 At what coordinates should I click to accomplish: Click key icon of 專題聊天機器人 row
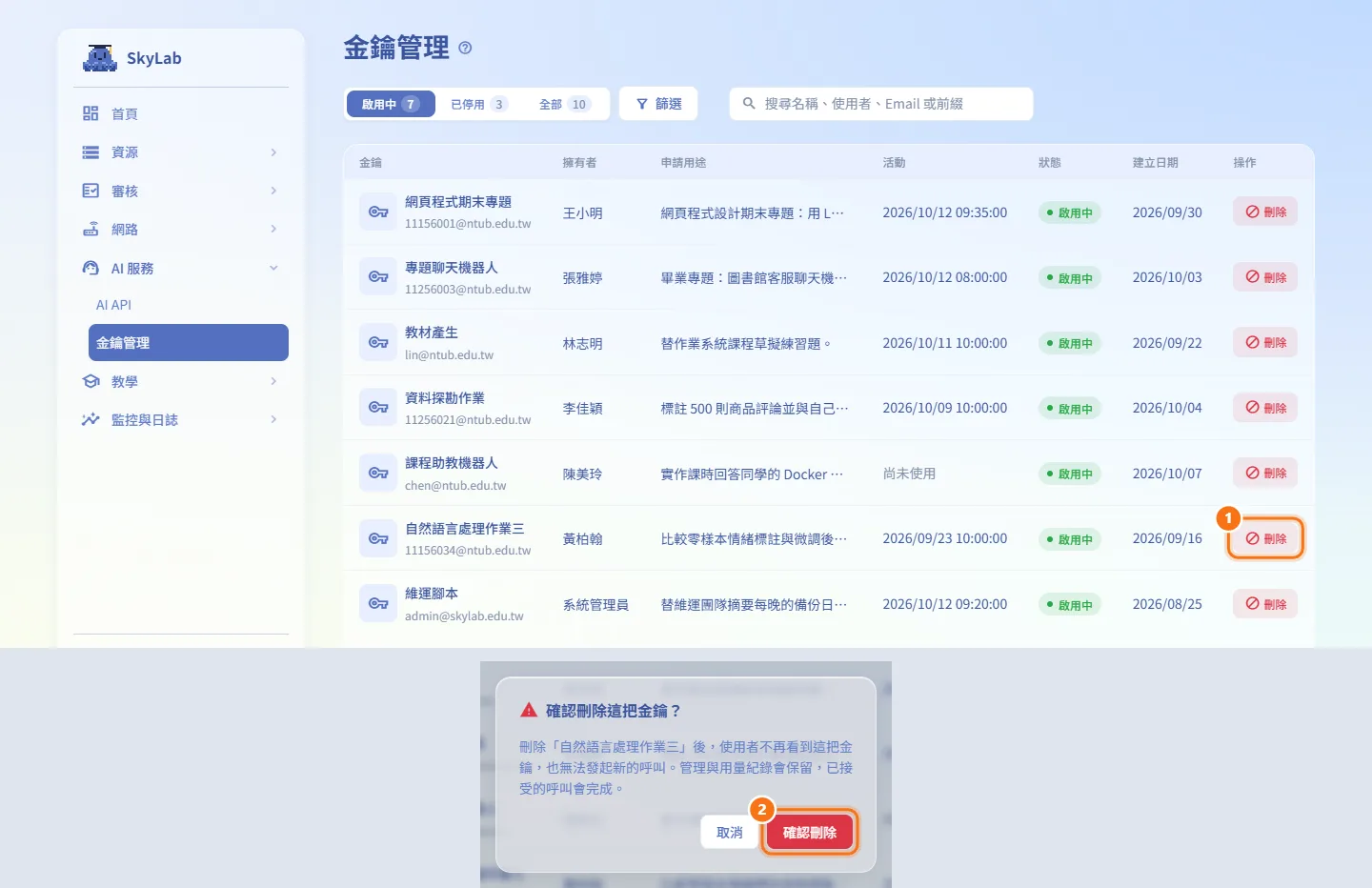tap(378, 277)
